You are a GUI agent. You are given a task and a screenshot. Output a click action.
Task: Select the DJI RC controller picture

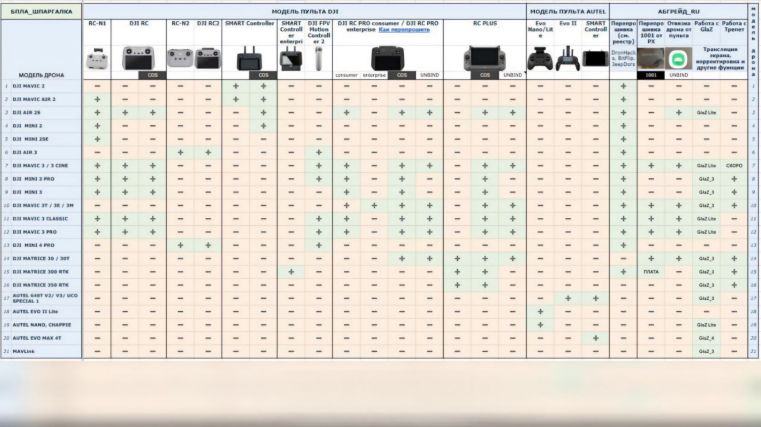tap(139, 57)
